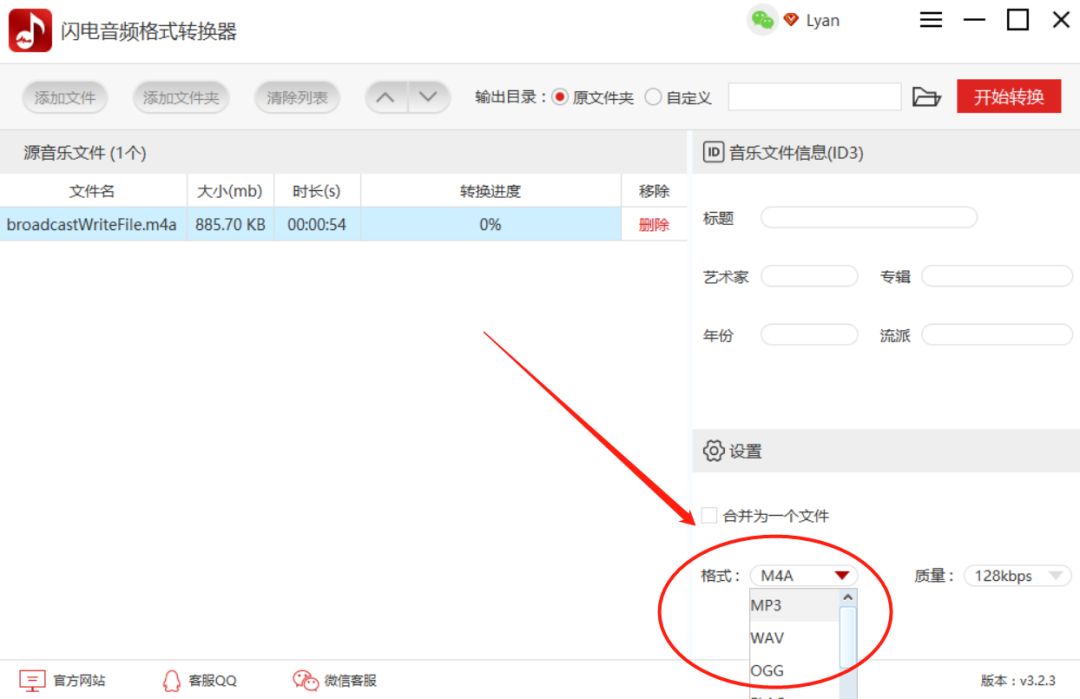Screen dimensions: 1080x699
Task: Click the 流派 genre input field
Action: [x=997, y=335]
